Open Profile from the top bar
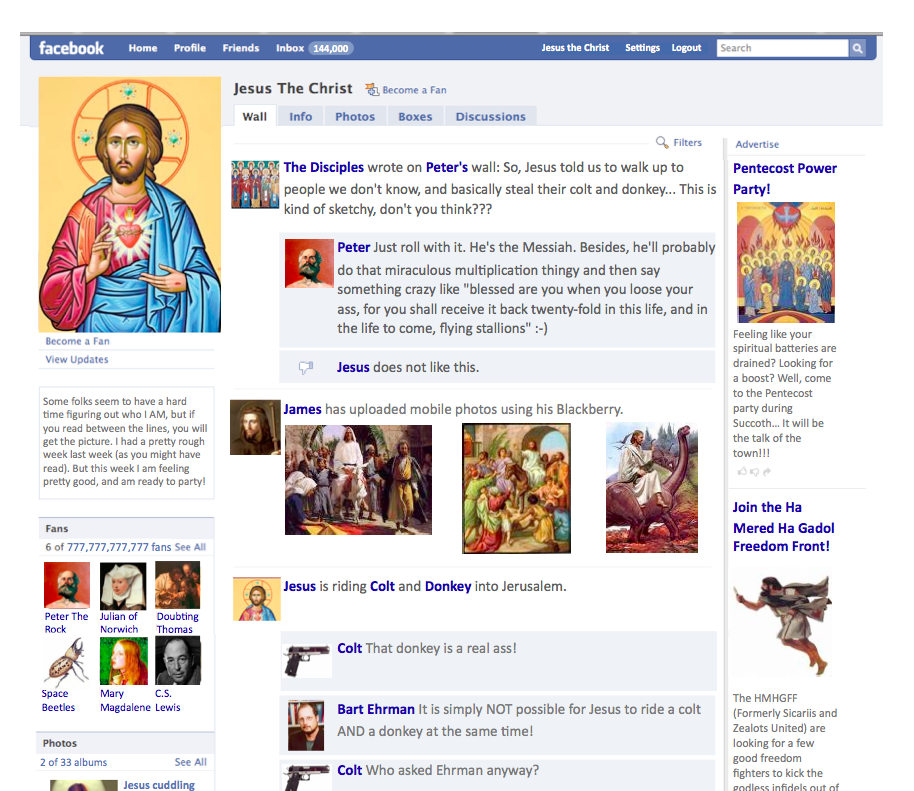 [189, 48]
